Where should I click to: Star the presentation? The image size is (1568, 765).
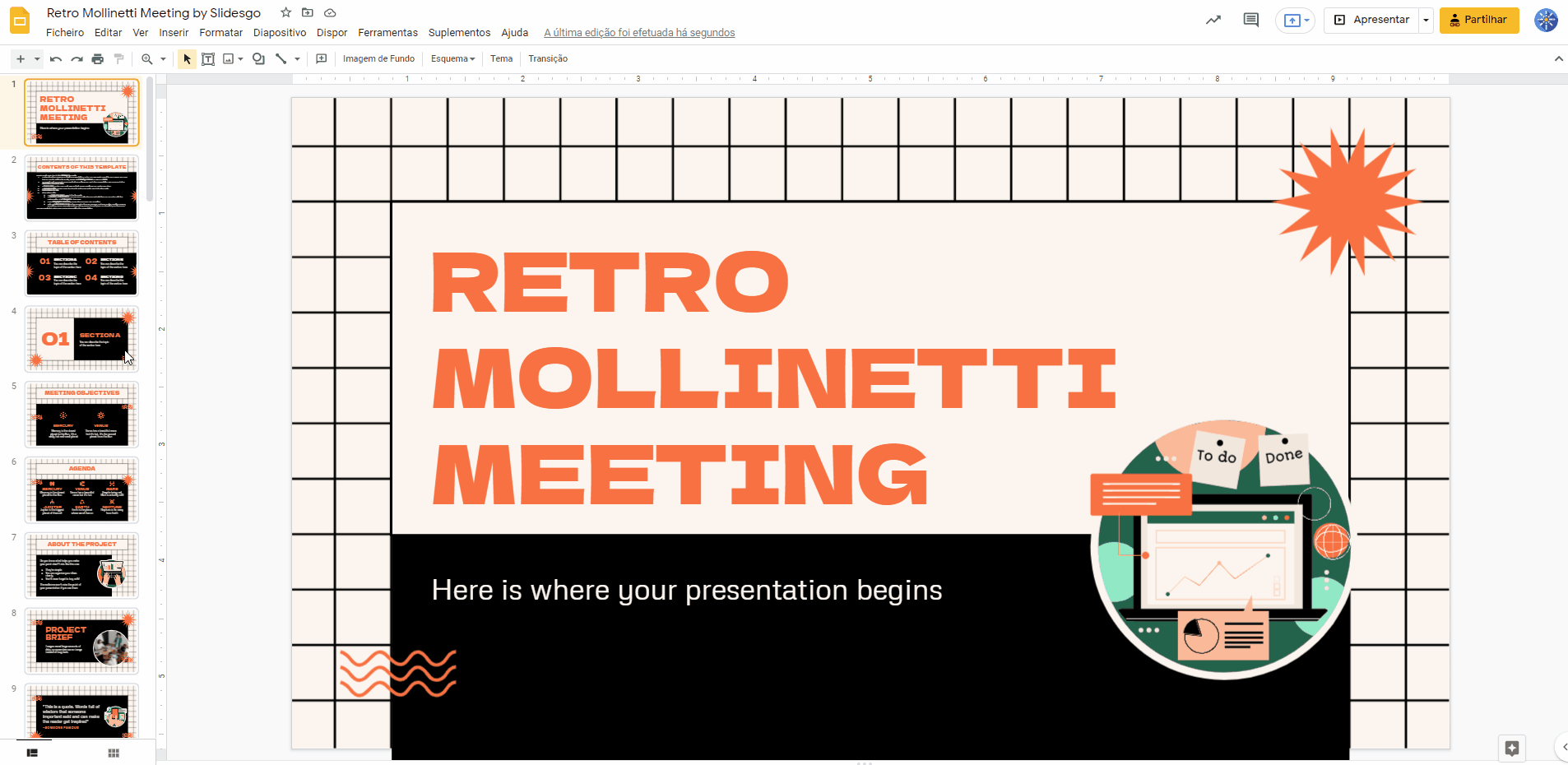pos(285,12)
